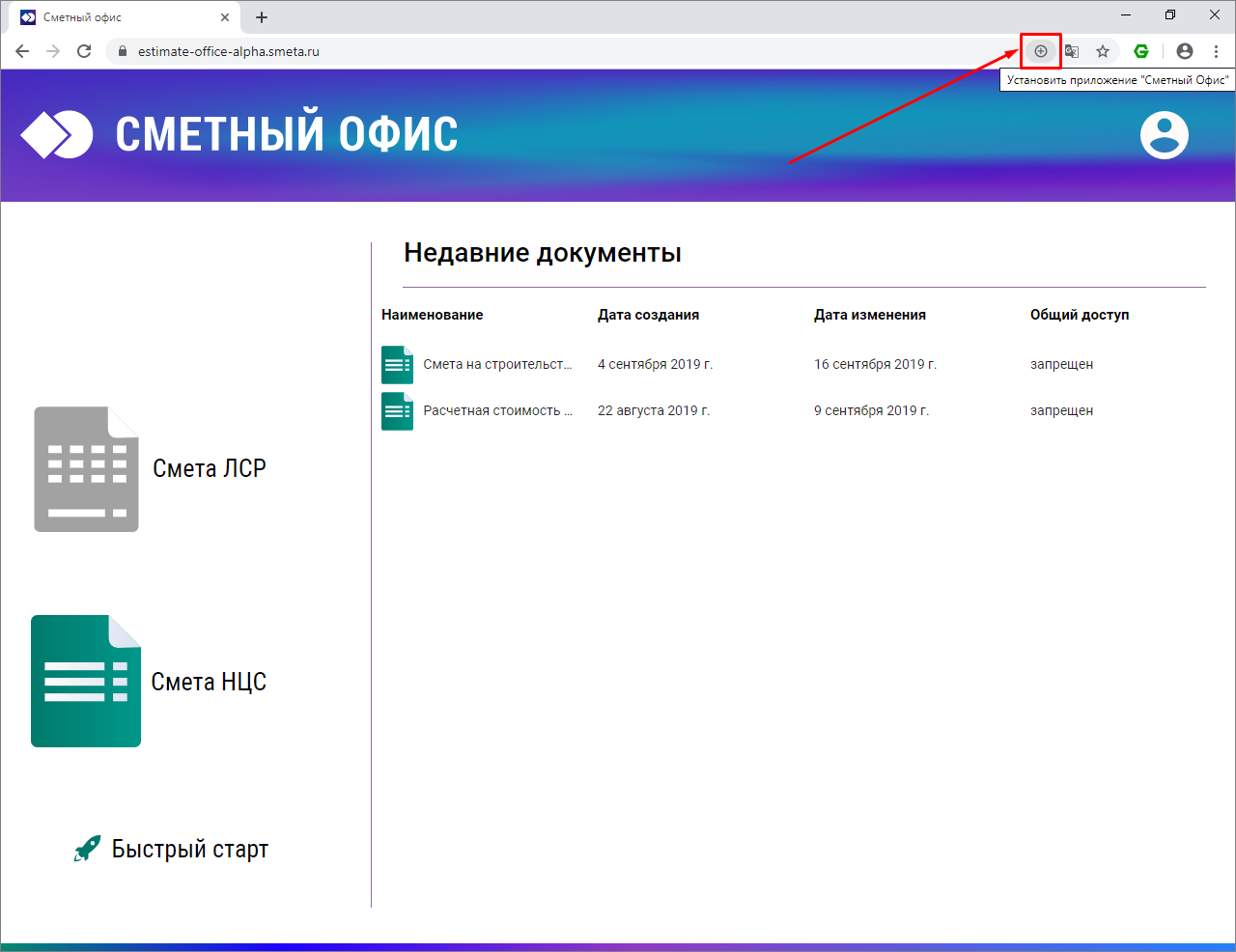The height and width of the screenshot is (952, 1236).
Task: Select the Сметный офис browser tab
Action: (124, 17)
